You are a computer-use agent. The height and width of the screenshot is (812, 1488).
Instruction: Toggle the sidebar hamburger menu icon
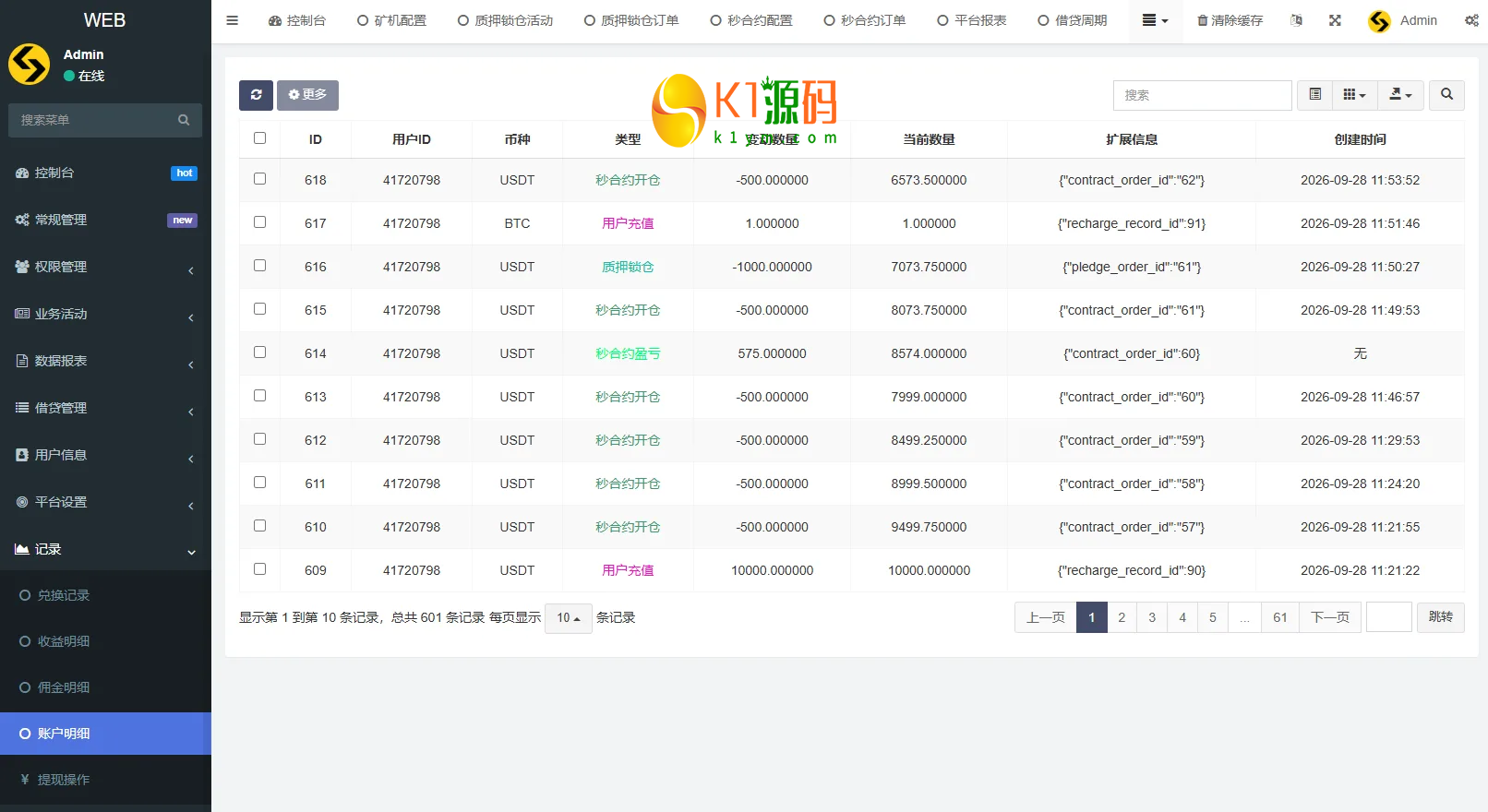coord(233,20)
